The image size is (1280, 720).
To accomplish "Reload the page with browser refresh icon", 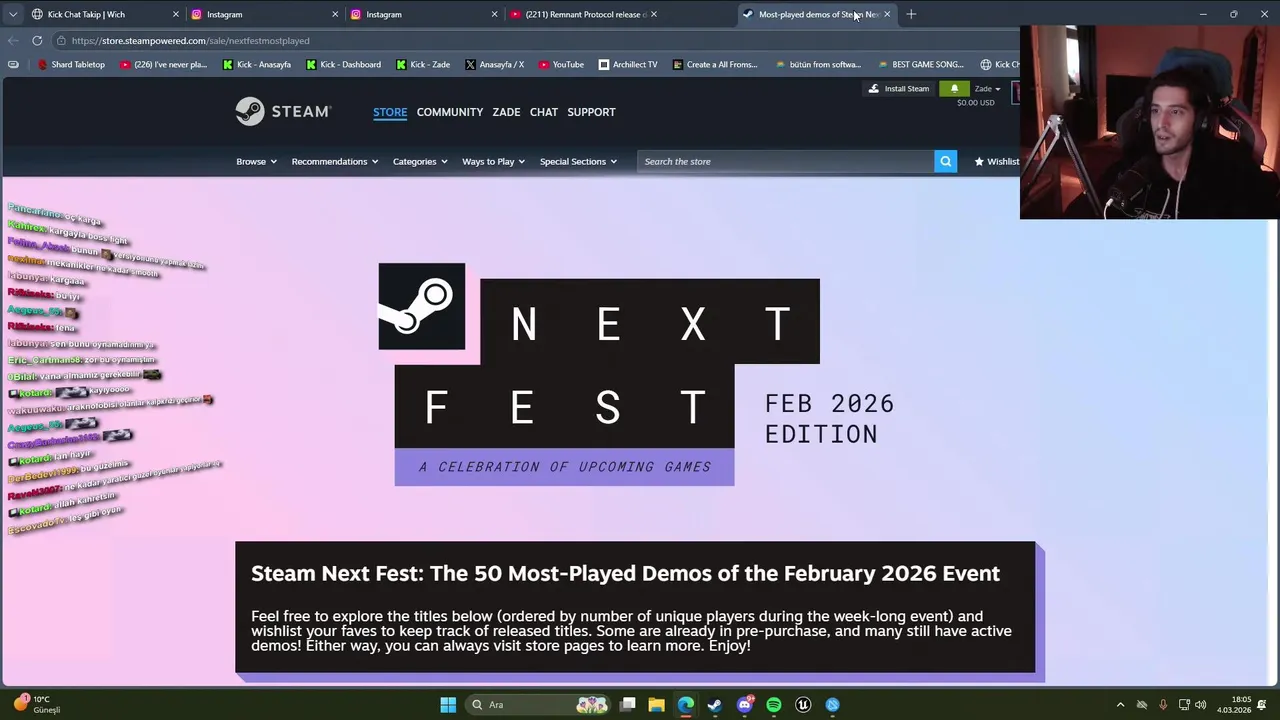I will pos(37,41).
